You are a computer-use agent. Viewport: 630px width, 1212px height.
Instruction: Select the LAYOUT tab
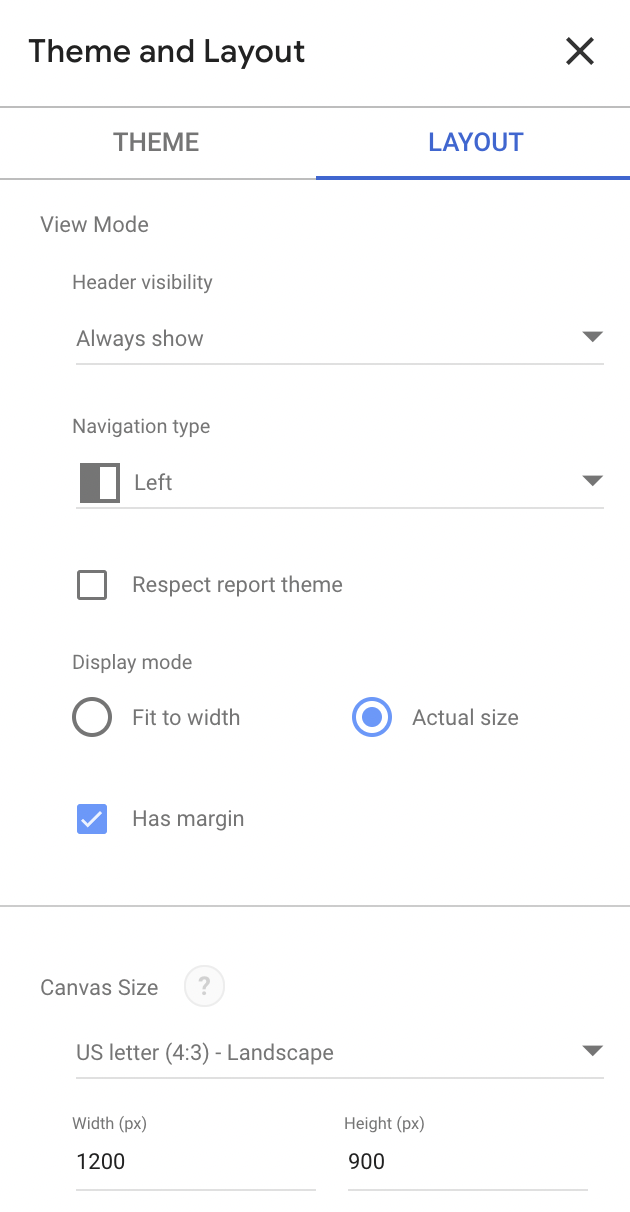(x=475, y=142)
